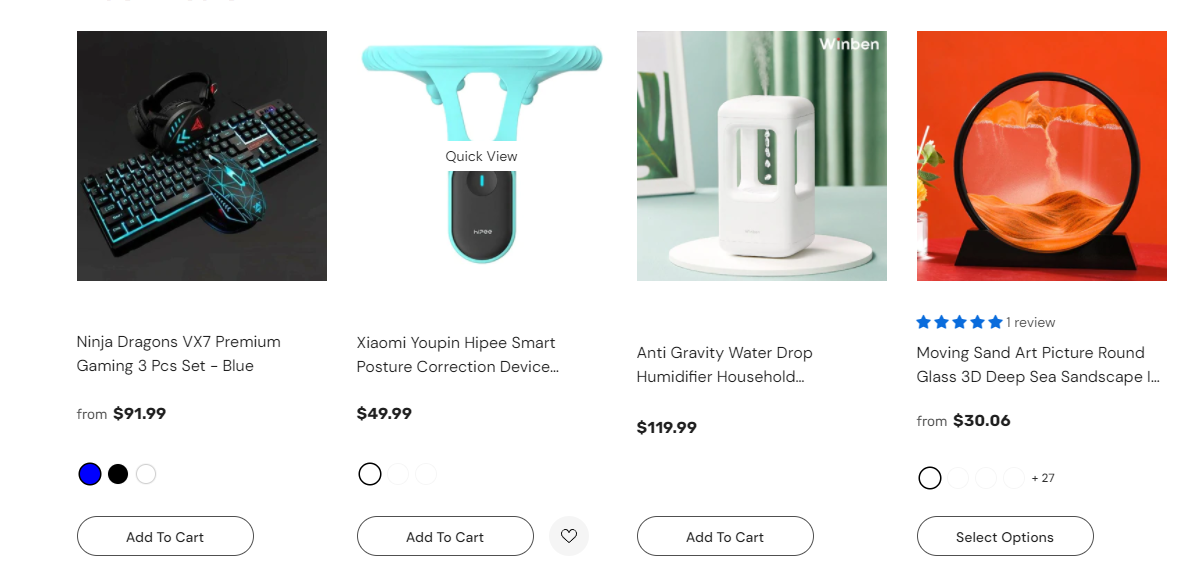Click Select Options for Moving Sand Art

tap(1005, 536)
